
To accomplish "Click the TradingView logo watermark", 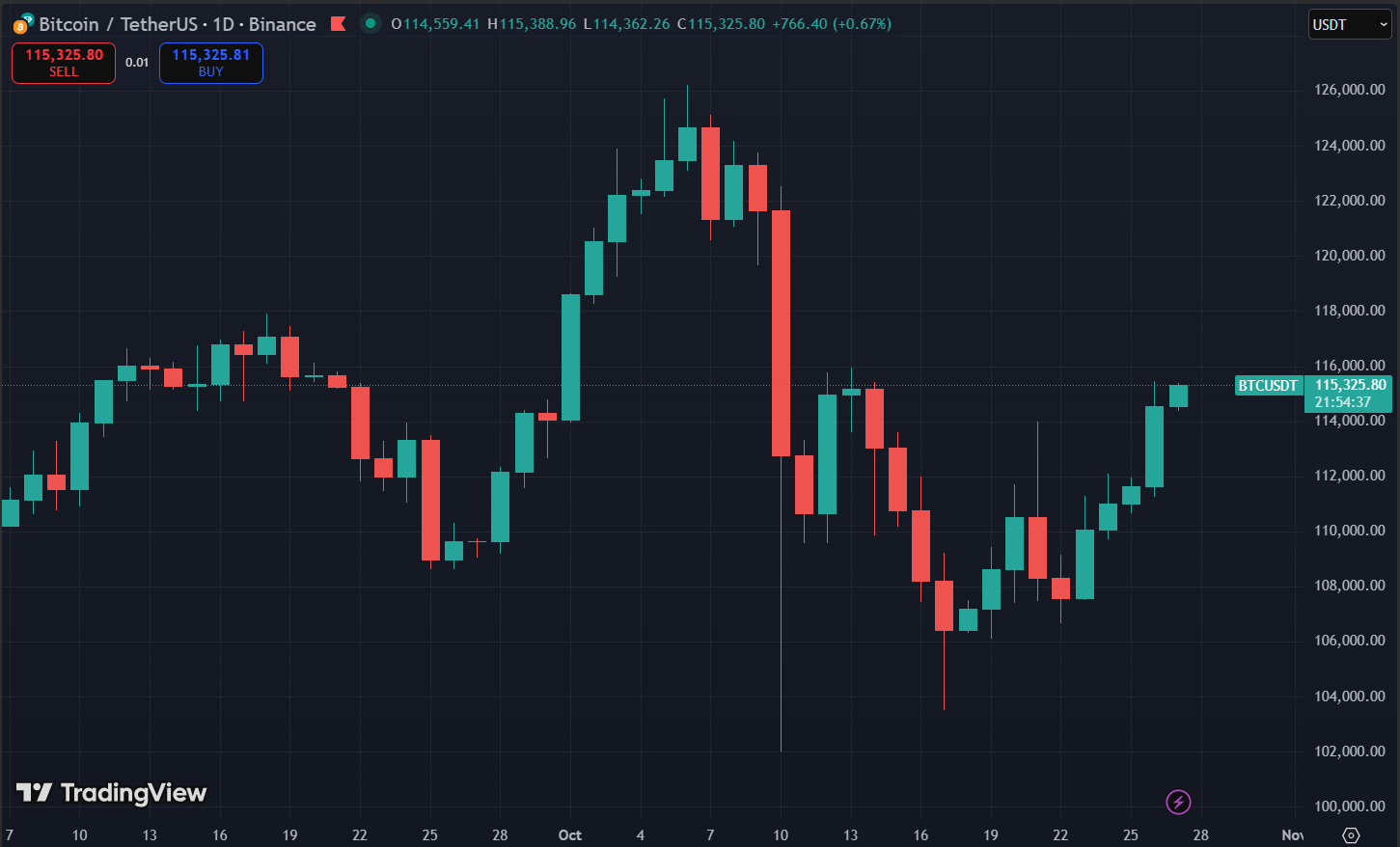I will click(111, 794).
